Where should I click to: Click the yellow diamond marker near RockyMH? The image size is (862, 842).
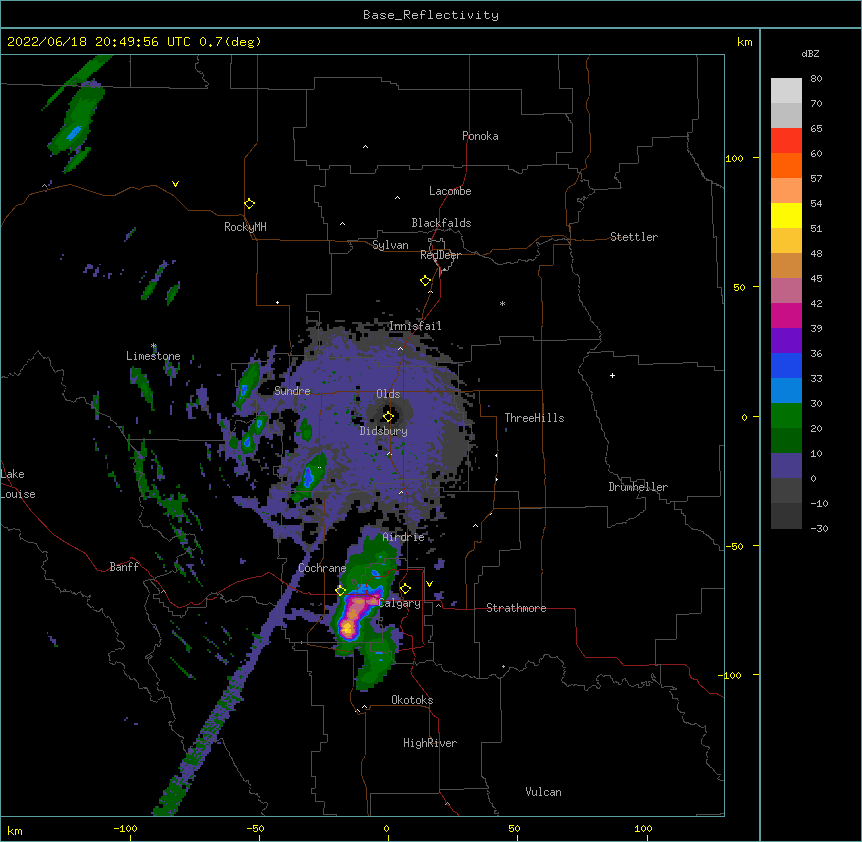[x=249, y=204]
